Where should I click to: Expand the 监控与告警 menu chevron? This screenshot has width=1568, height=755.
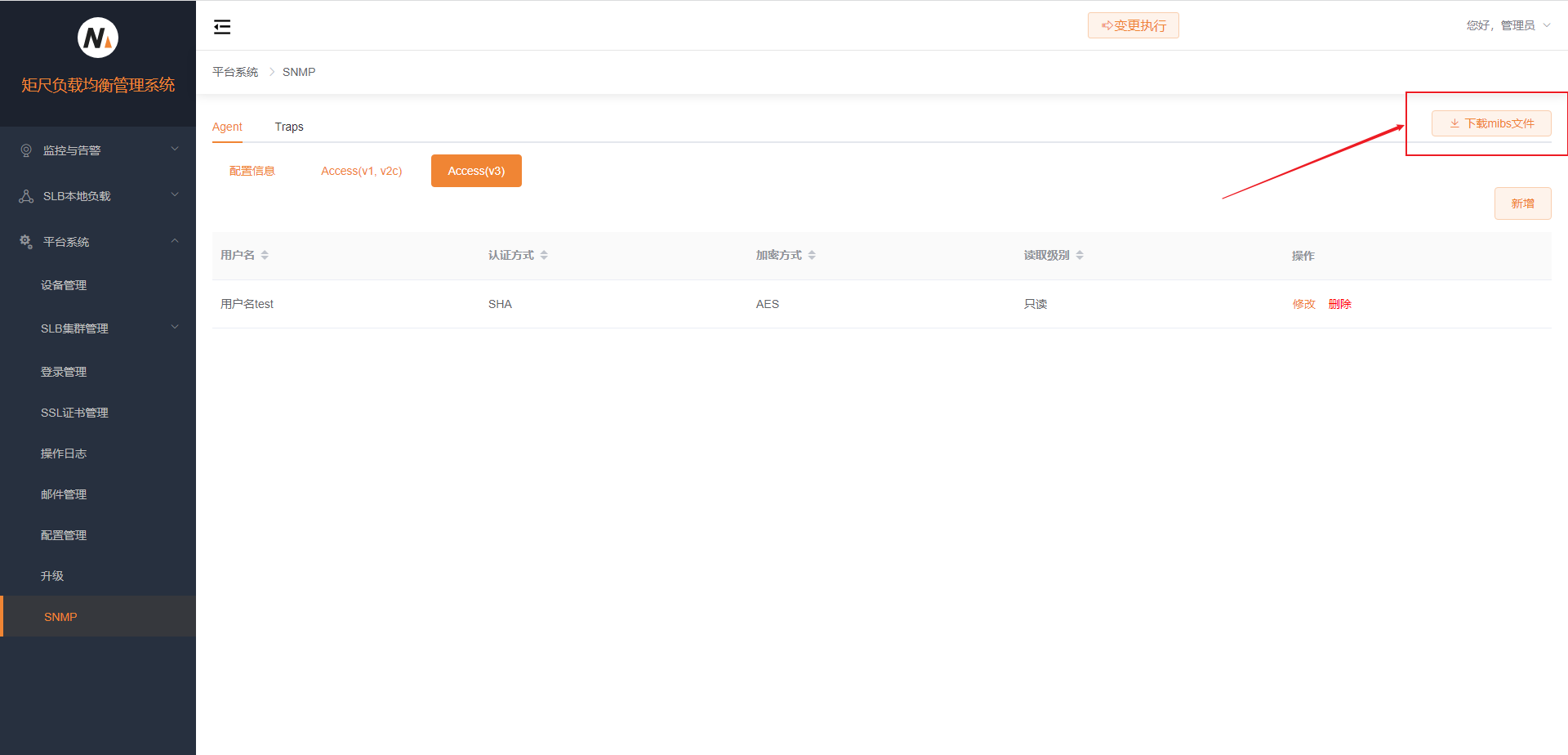(x=175, y=150)
